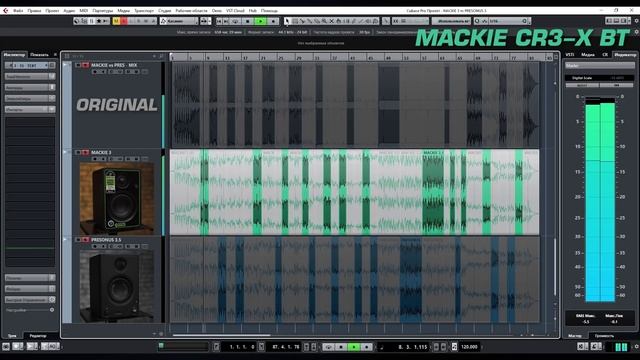Select the Zoom magnifier tool

324,21
